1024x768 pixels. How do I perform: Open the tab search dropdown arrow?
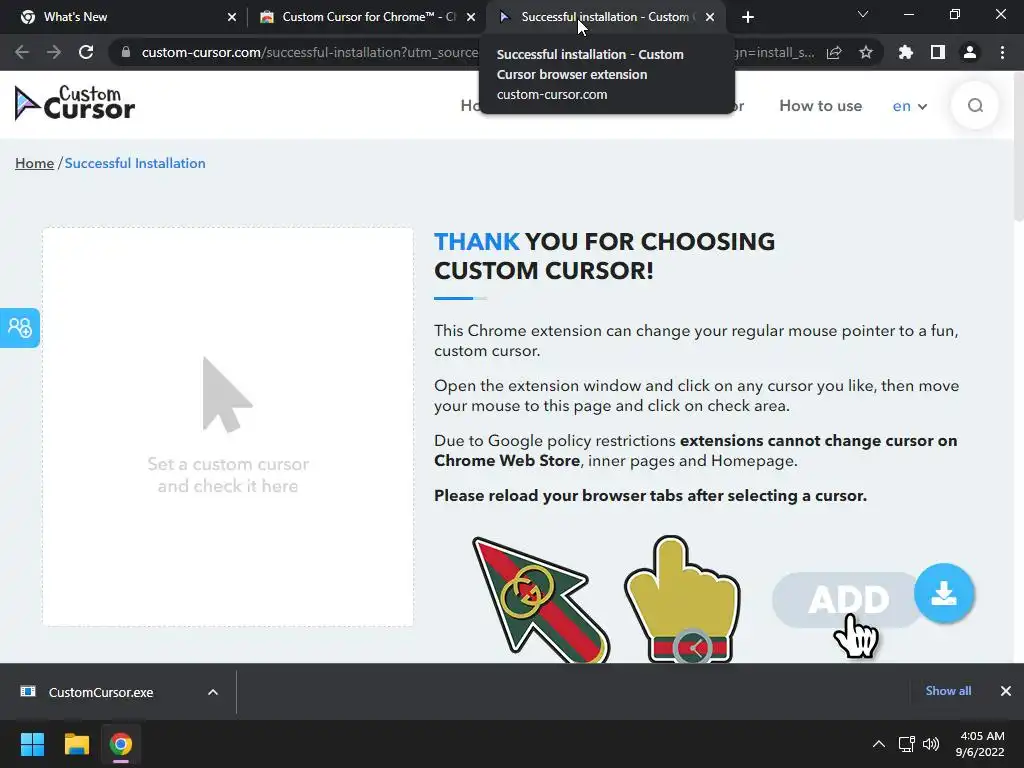point(863,14)
